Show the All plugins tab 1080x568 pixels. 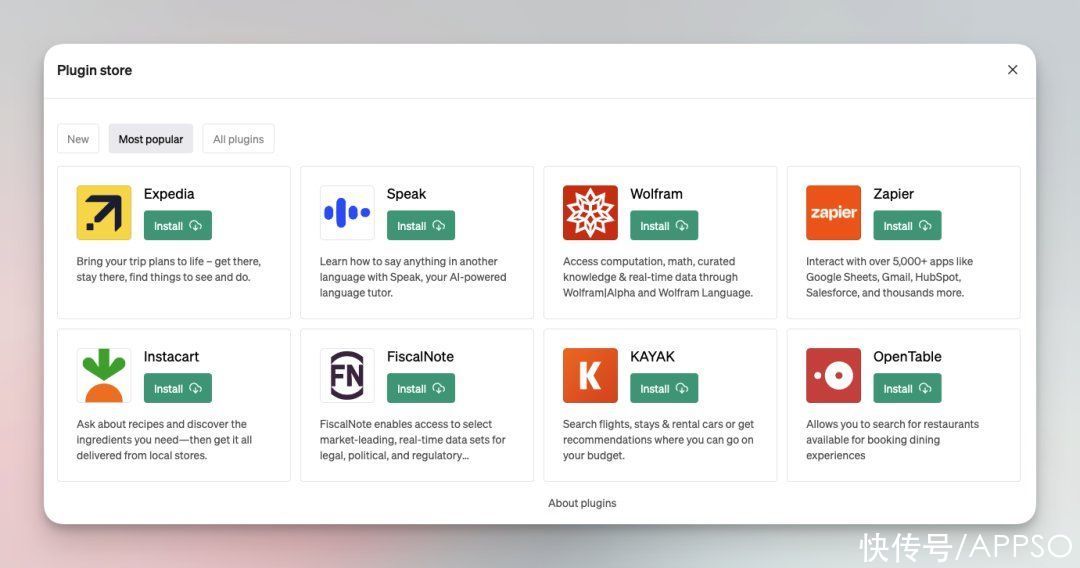pyautogui.click(x=238, y=139)
